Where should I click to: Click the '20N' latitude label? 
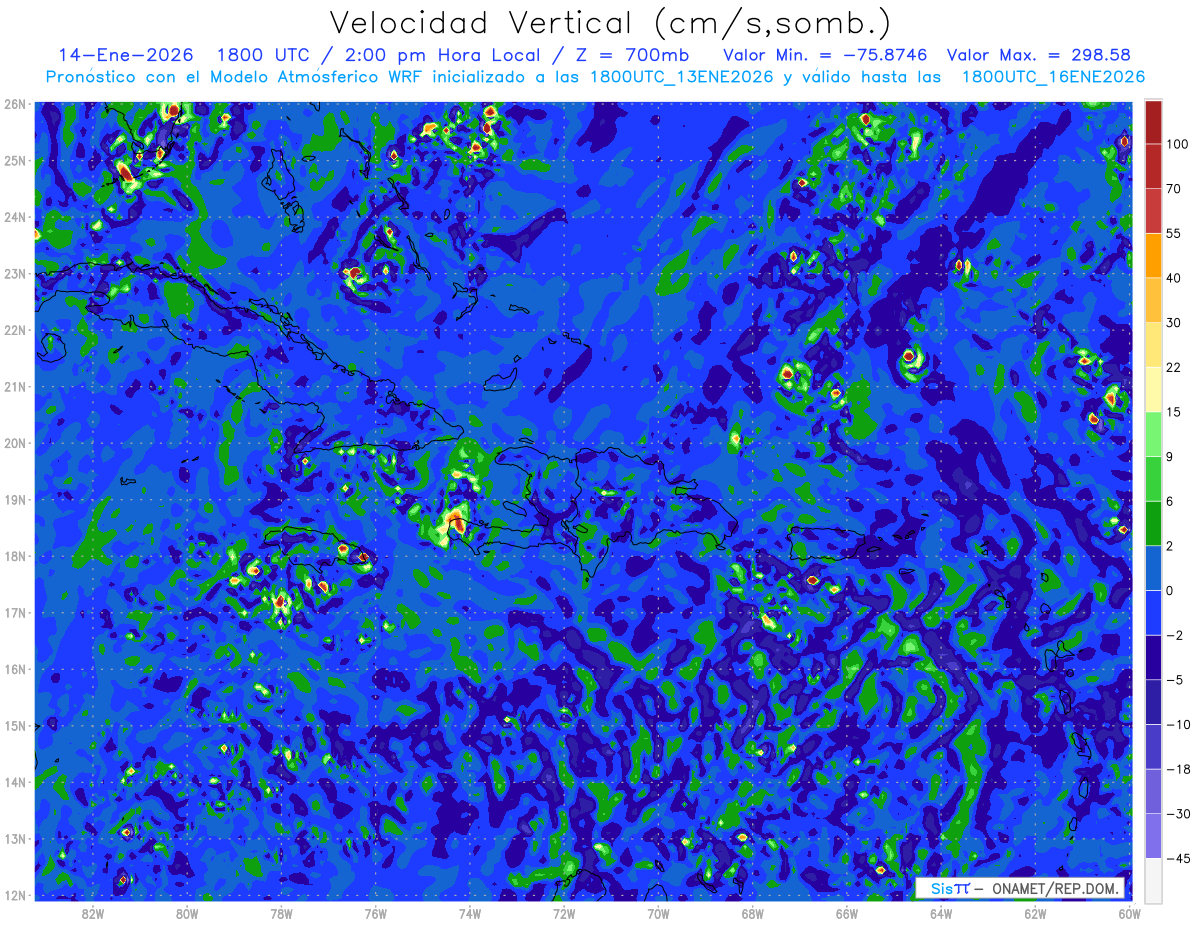click(x=15, y=443)
